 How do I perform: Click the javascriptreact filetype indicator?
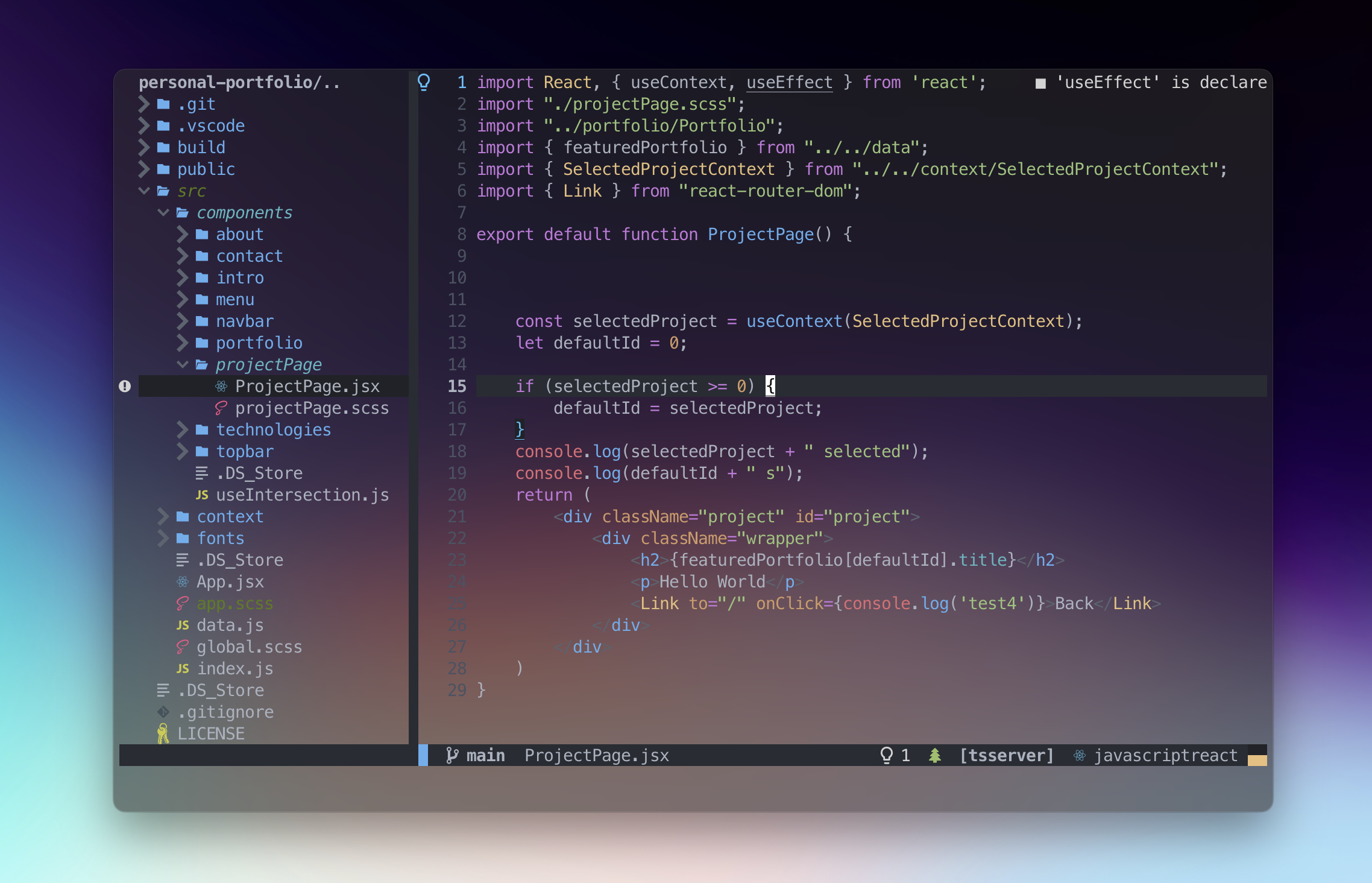1165,755
